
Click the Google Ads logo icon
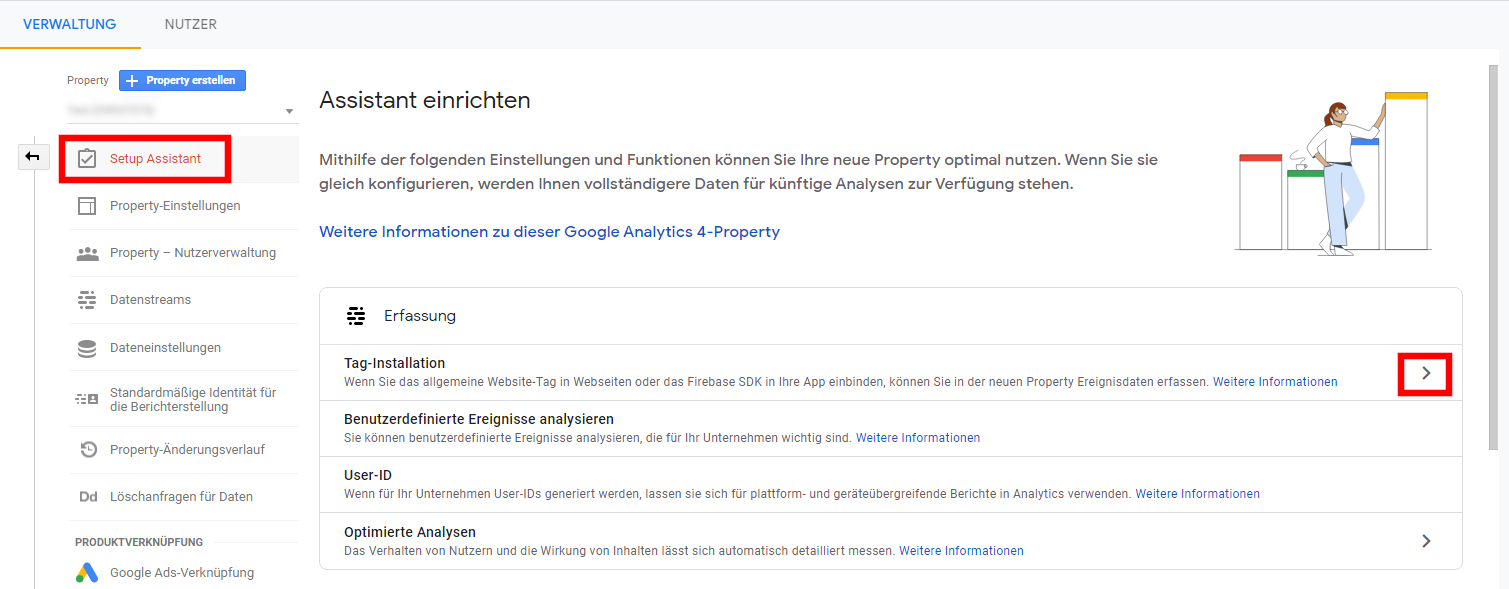(87, 573)
